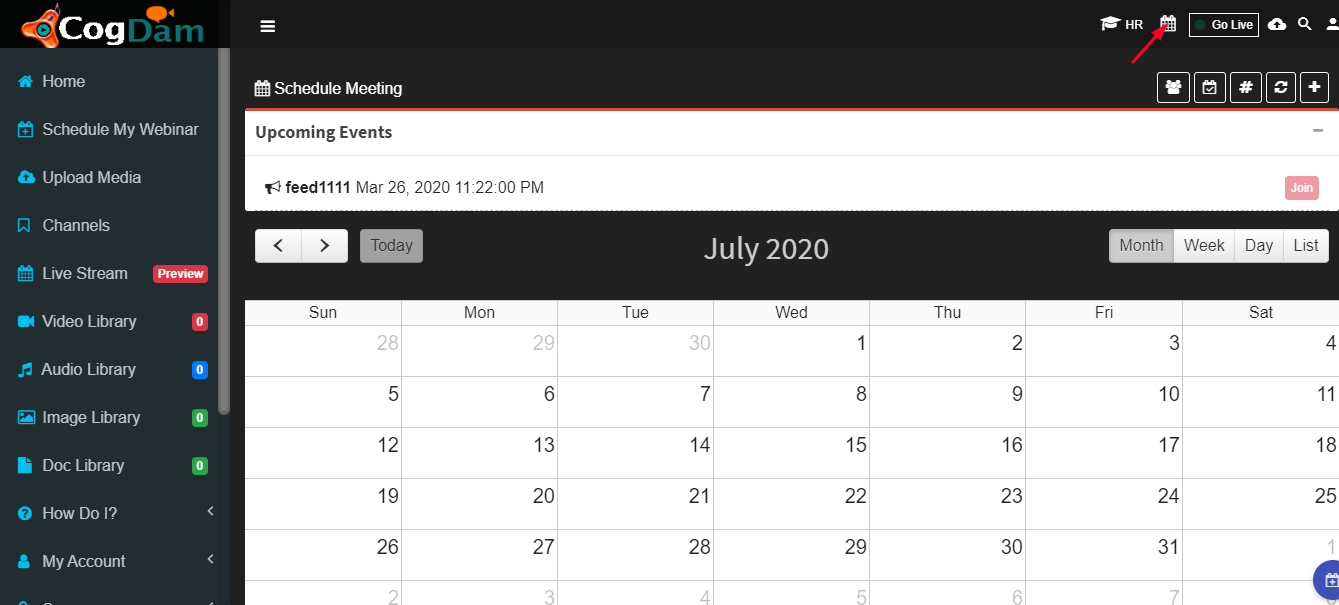
Task: Join the feed1111 event
Action: 1301,188
